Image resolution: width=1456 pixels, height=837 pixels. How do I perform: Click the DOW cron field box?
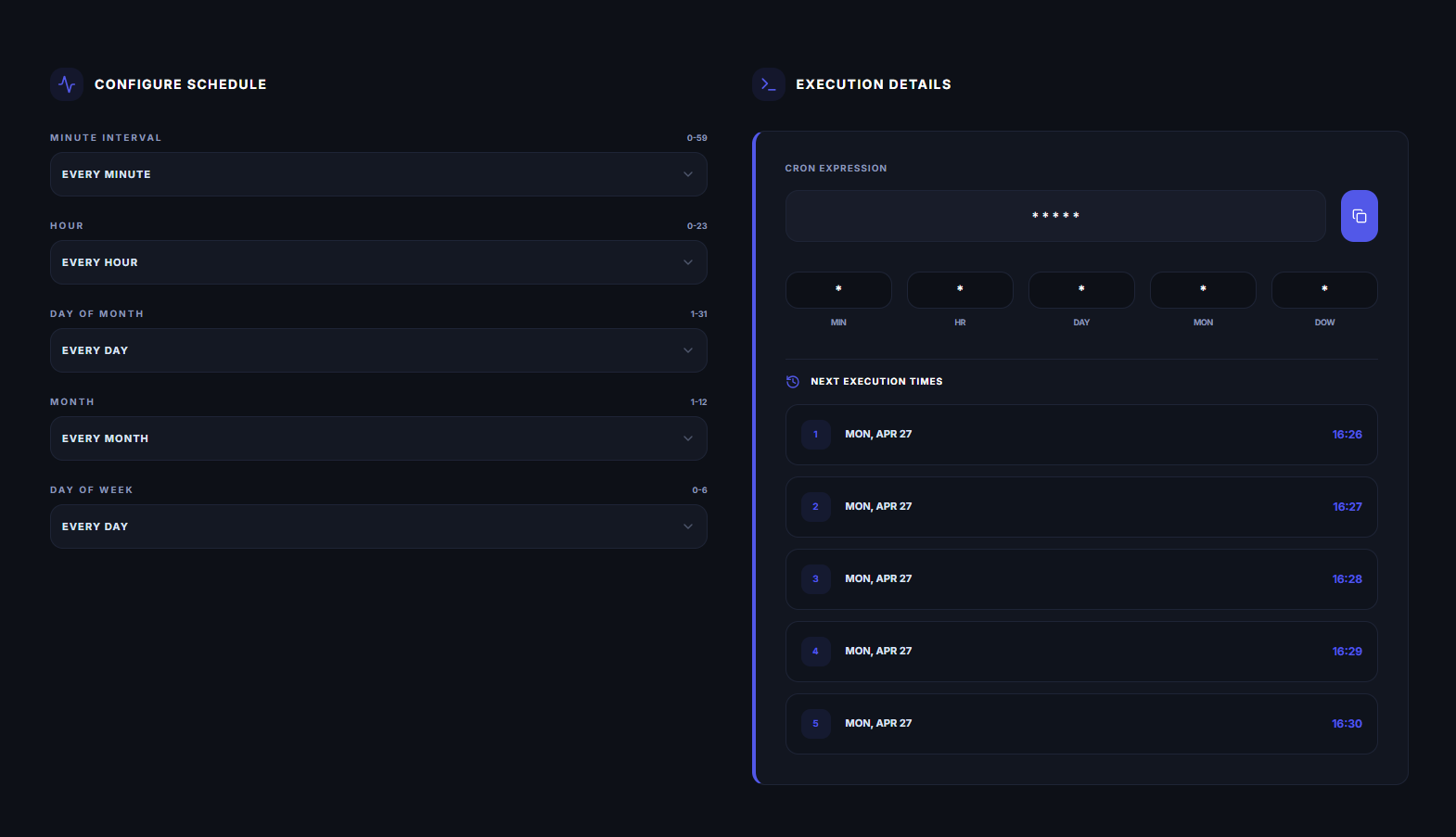(x=1324, y=290)
